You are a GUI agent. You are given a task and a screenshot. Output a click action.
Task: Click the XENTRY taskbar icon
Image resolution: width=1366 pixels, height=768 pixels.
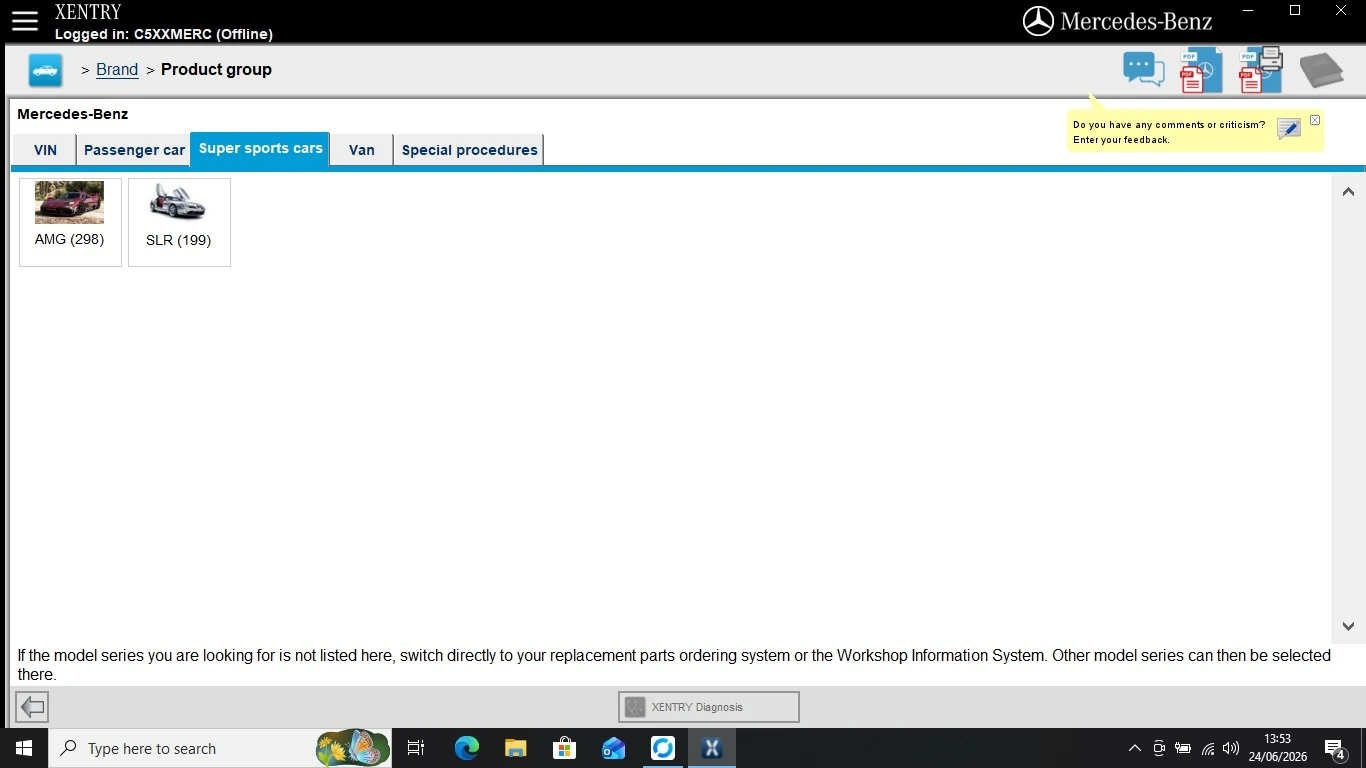(712, 748)
